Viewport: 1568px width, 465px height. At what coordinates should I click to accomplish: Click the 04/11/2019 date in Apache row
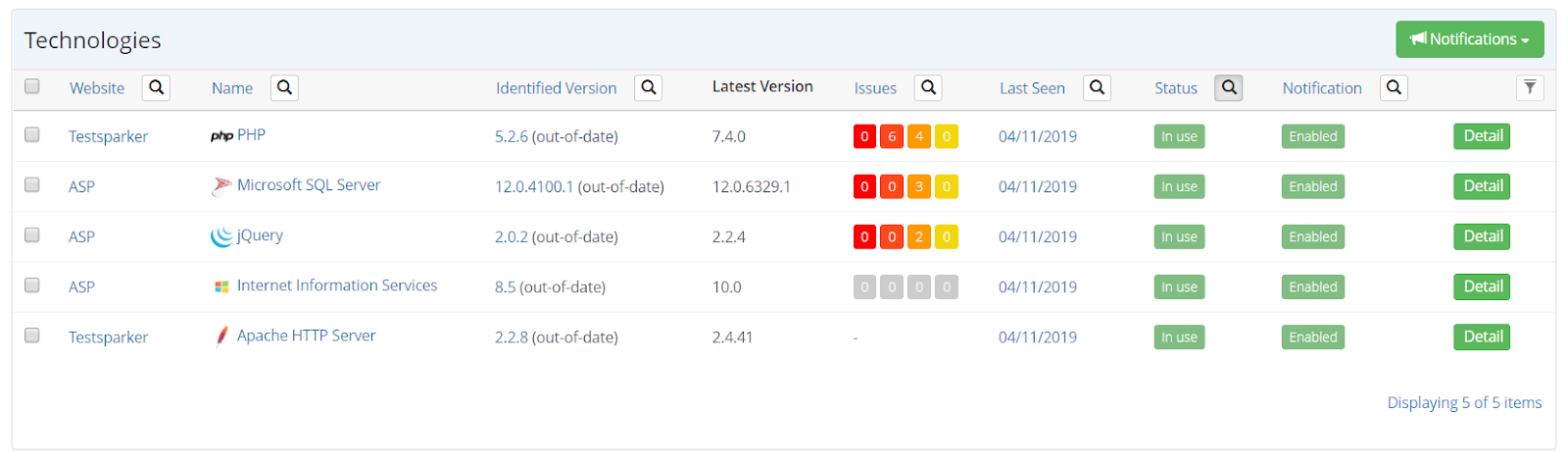tap(1038, 336)
